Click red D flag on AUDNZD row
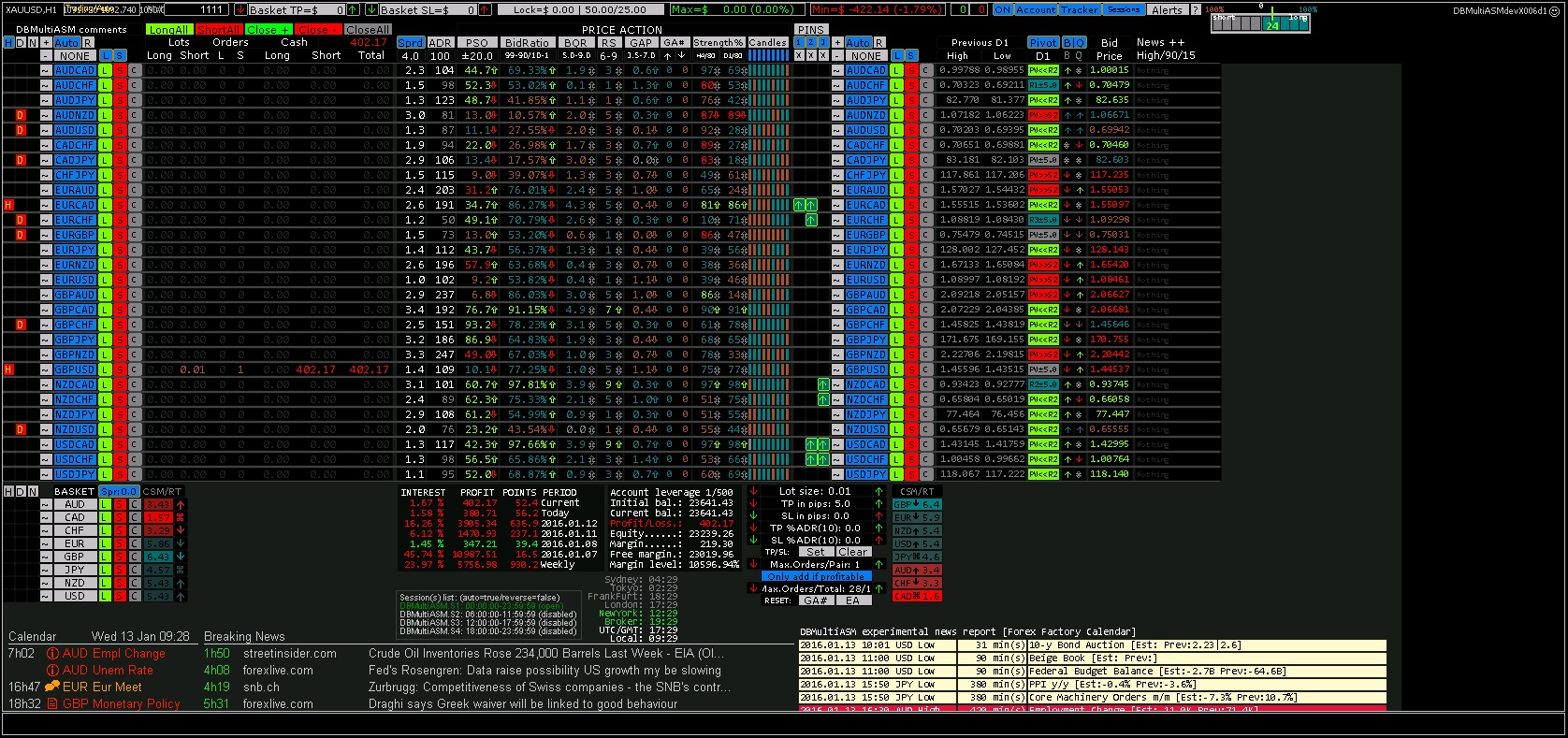The image size is (1568, 738). click(x=21, y=115)
